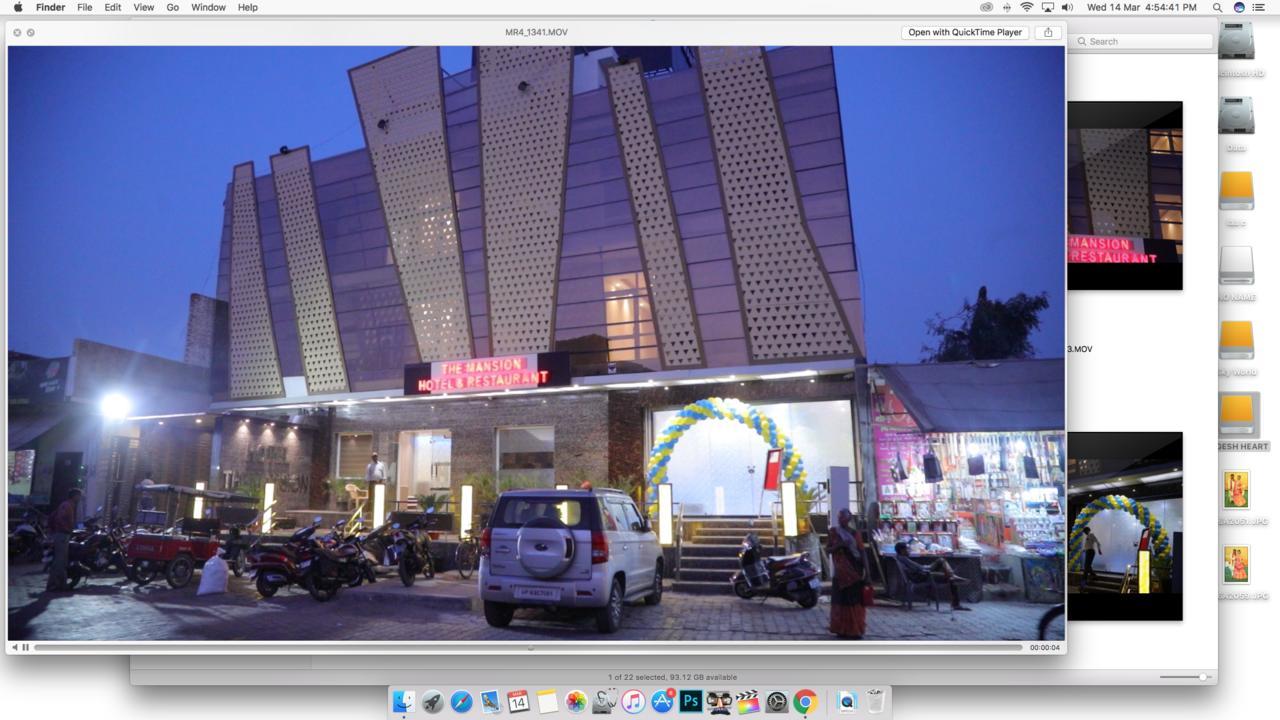Open Safari compass icon in Dock

click(x=461, y=702)
